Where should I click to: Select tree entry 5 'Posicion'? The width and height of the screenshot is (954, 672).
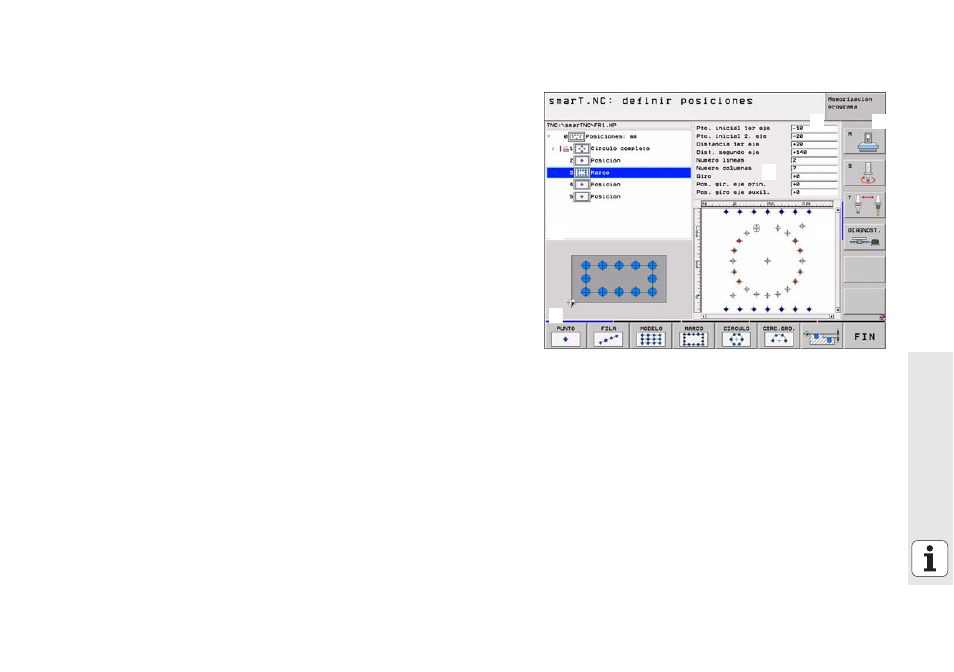(605, 196)
